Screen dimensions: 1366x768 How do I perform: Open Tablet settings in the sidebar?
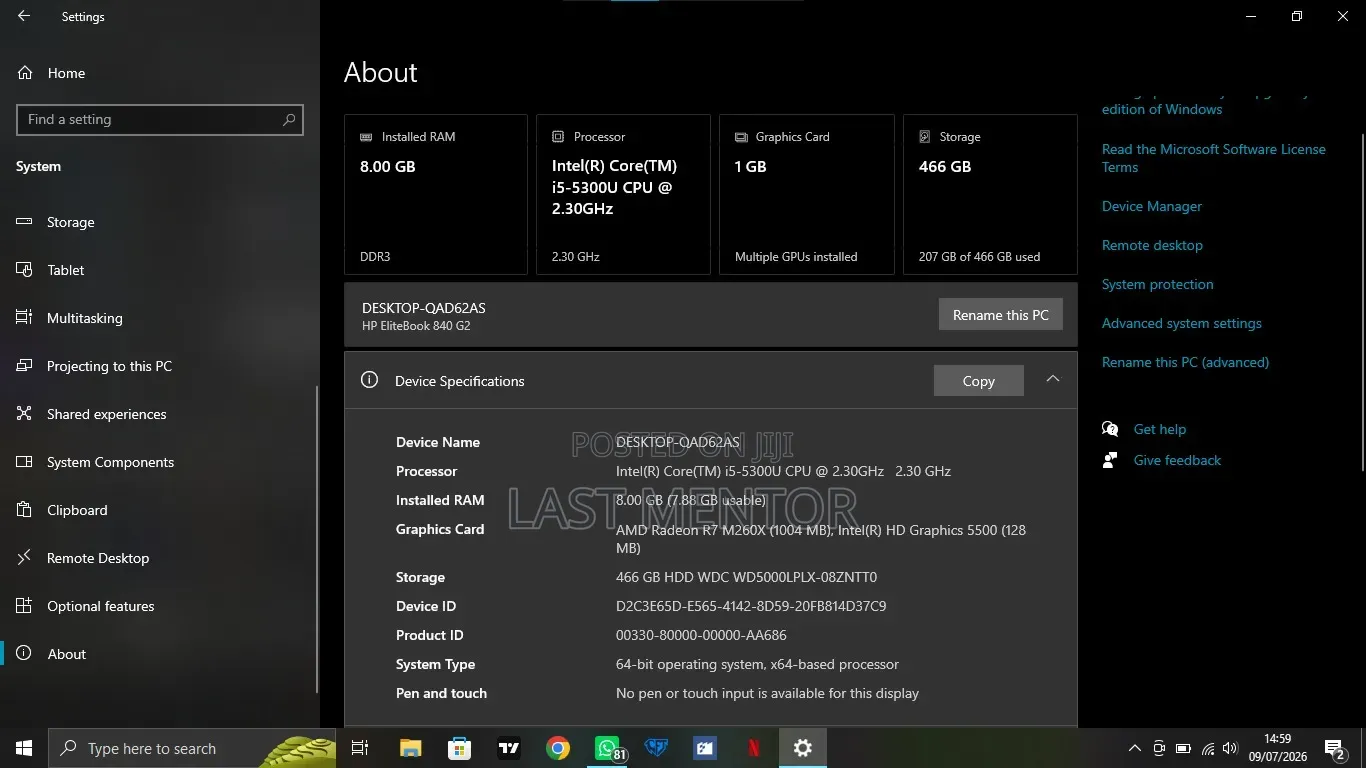point(160,270)
